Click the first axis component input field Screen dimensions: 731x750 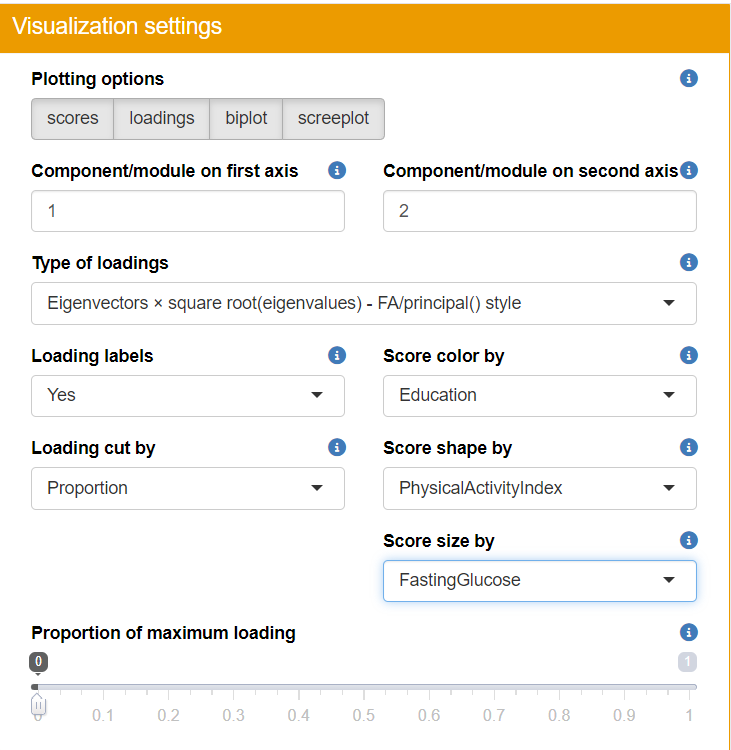coord(188,211)
